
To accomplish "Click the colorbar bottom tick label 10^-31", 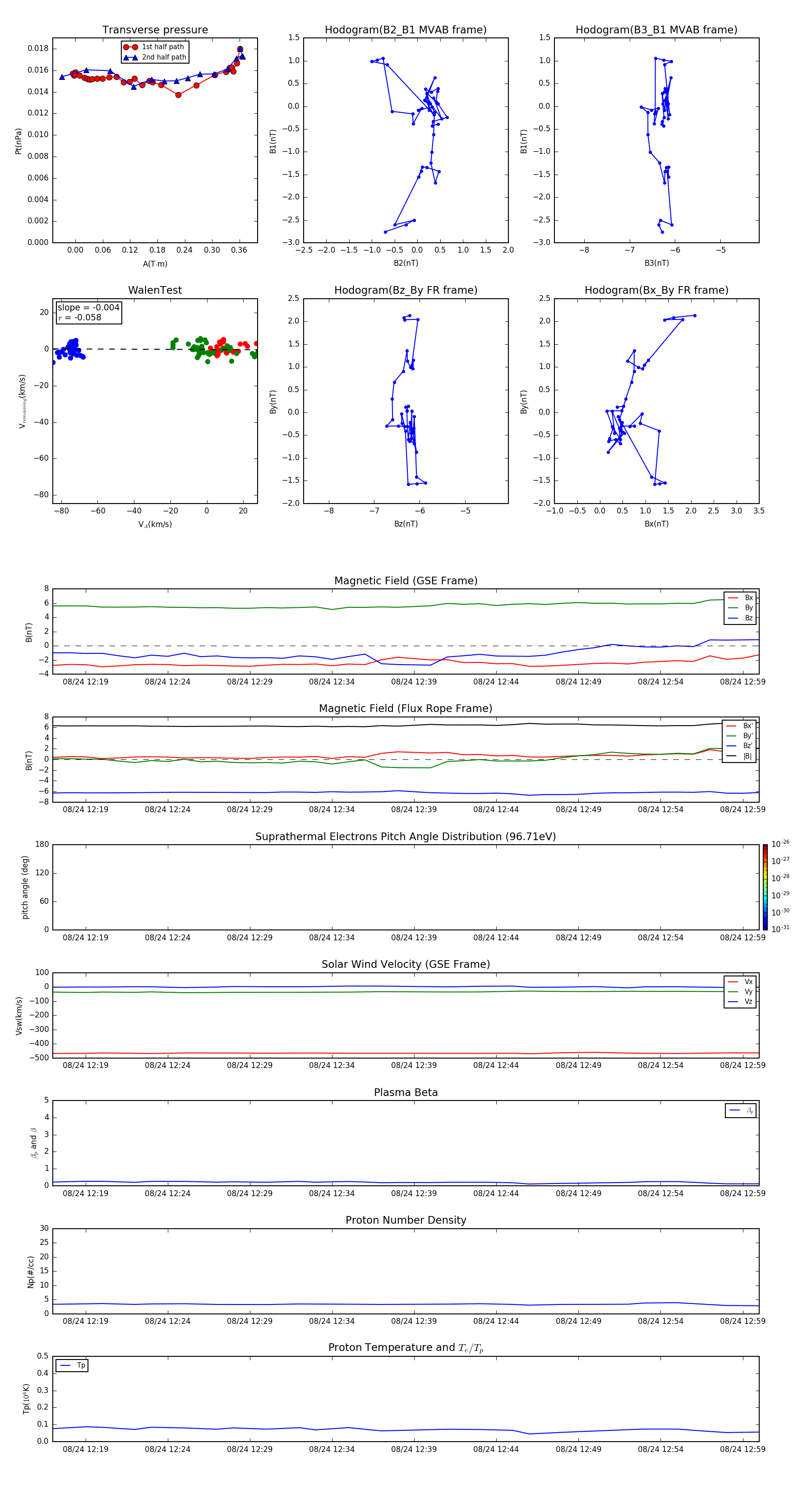I will (780, 929).
